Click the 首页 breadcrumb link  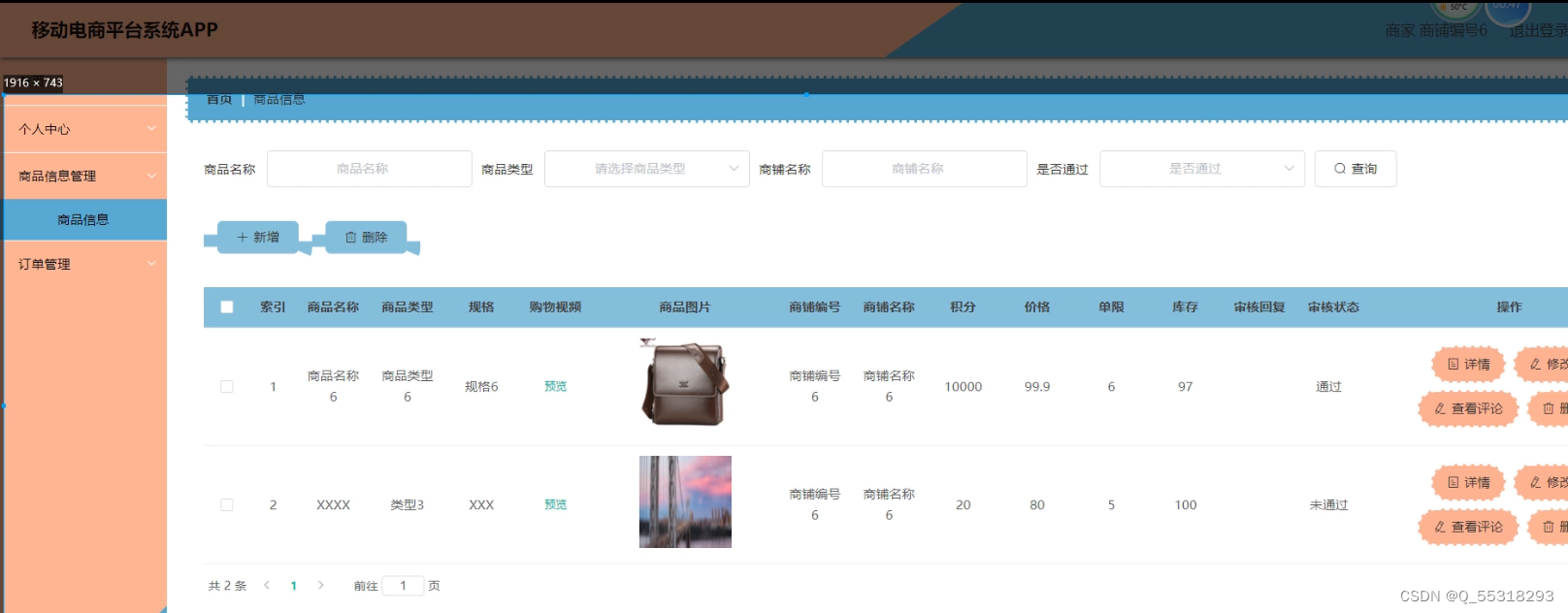coord(219,99)
